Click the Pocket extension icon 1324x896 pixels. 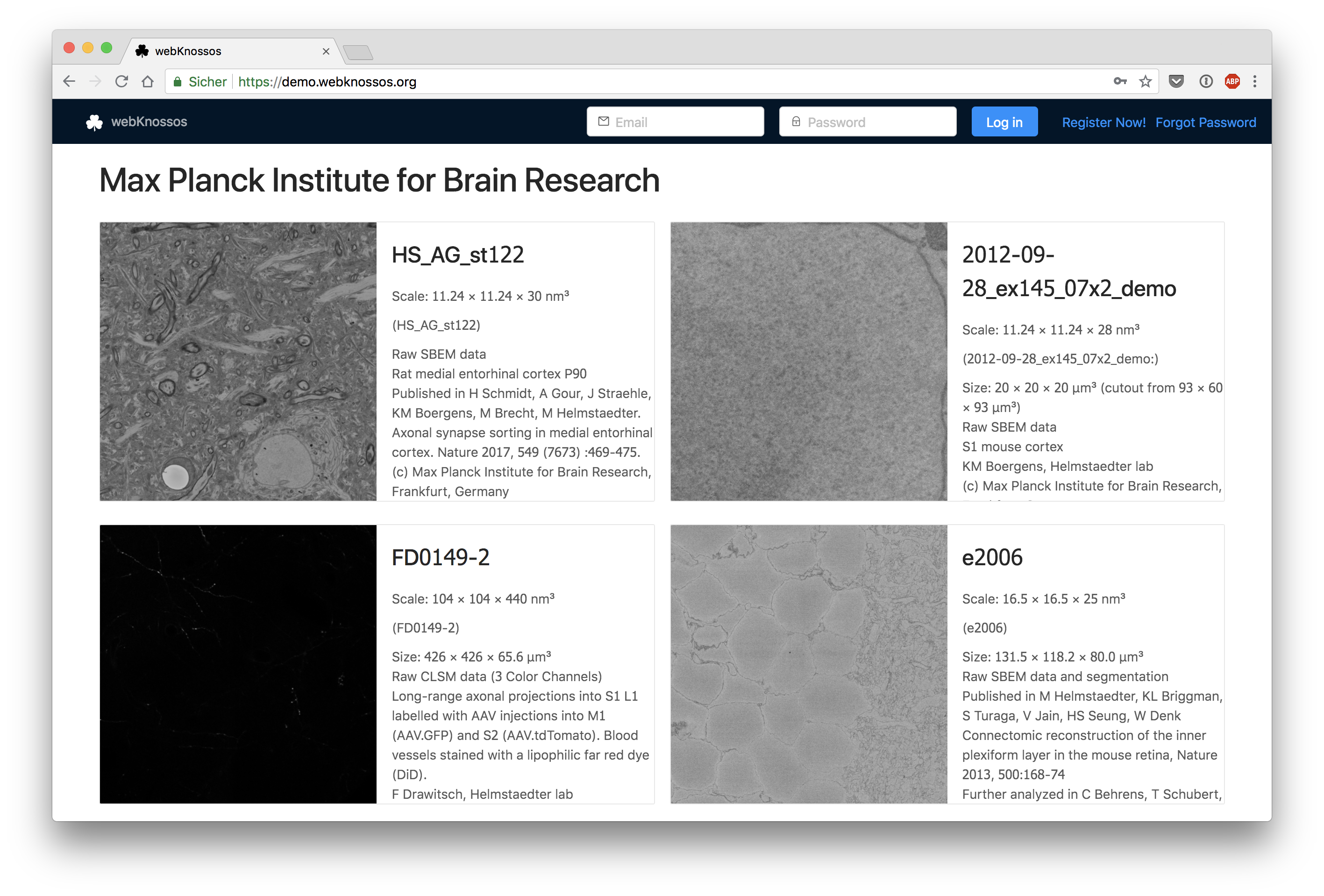pos(1176,81)
